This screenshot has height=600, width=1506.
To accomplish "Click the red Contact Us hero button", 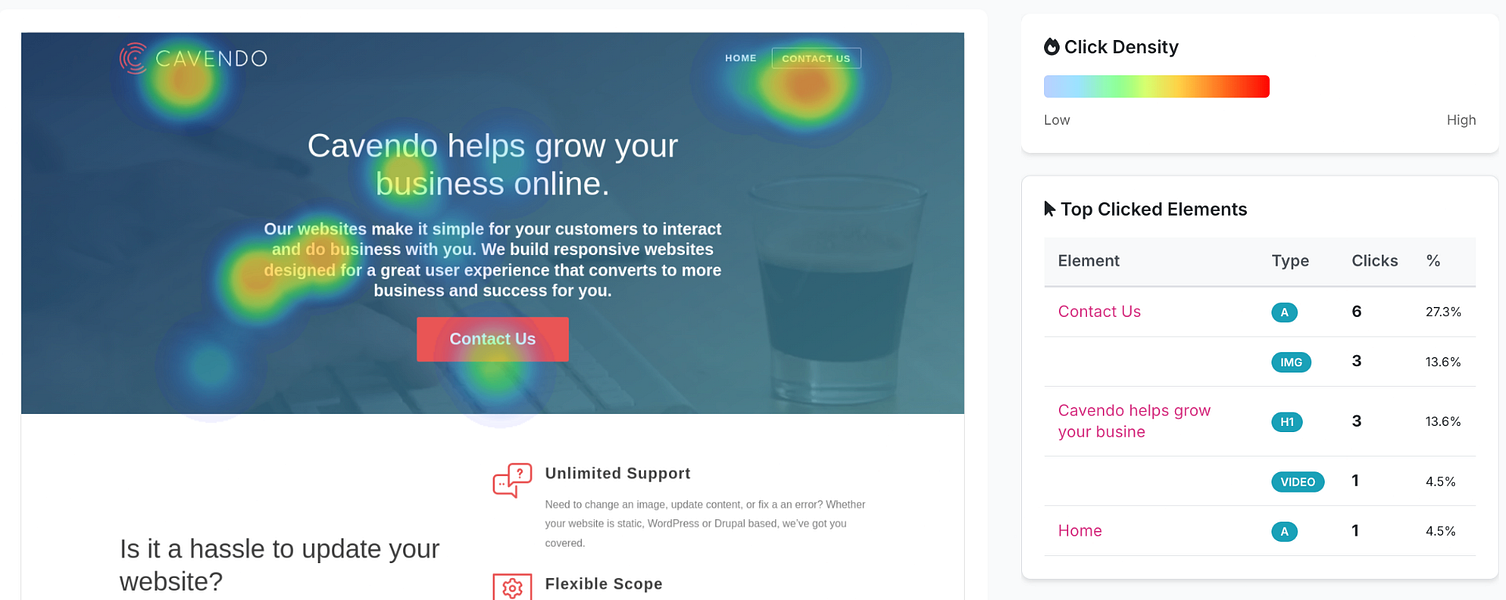I will click(493, 339).
